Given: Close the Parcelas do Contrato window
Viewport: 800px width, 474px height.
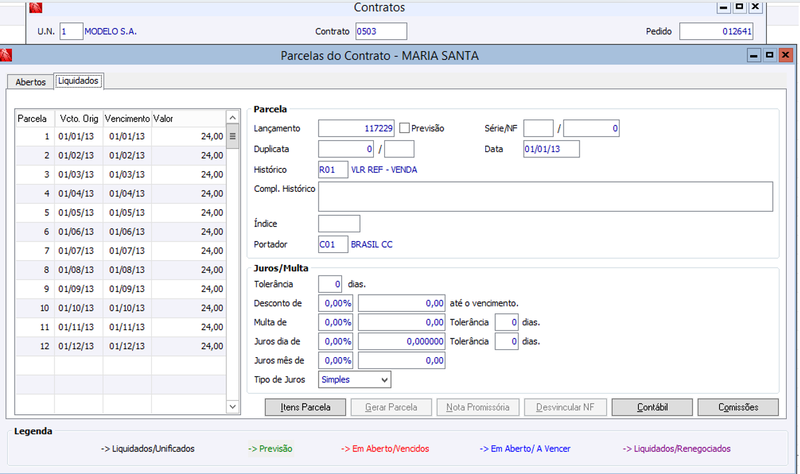Looking at the screenshot, I should [x=785, y=55].
